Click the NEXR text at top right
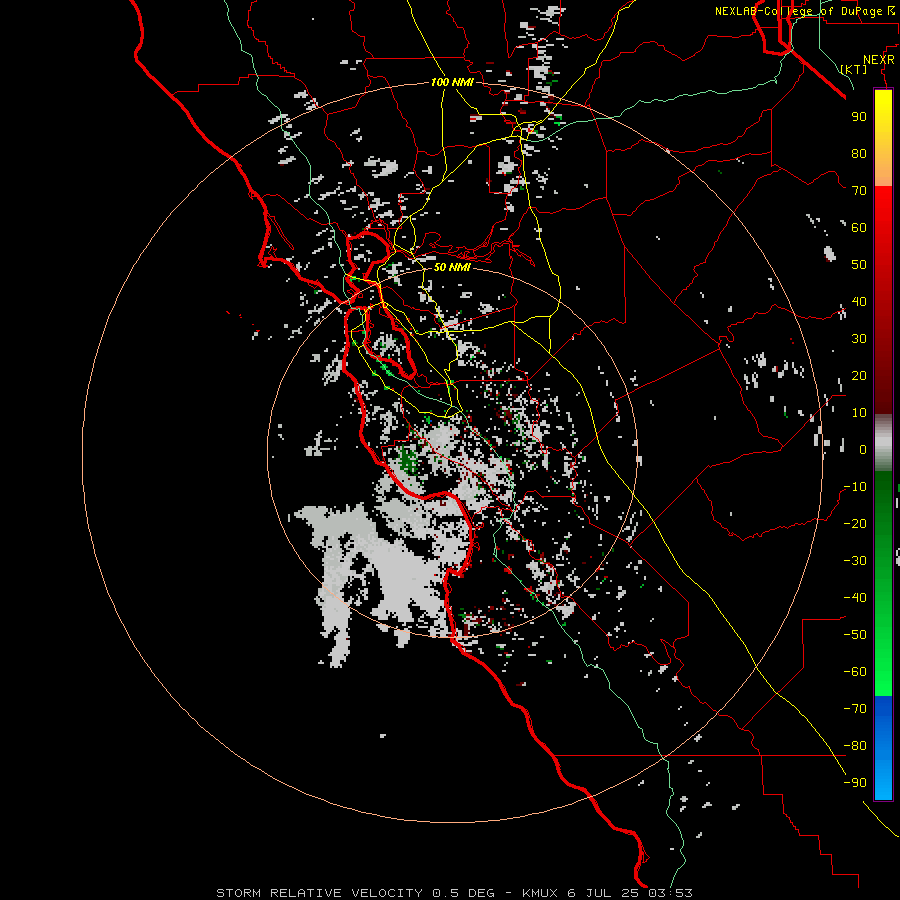 tap(879, 60)
